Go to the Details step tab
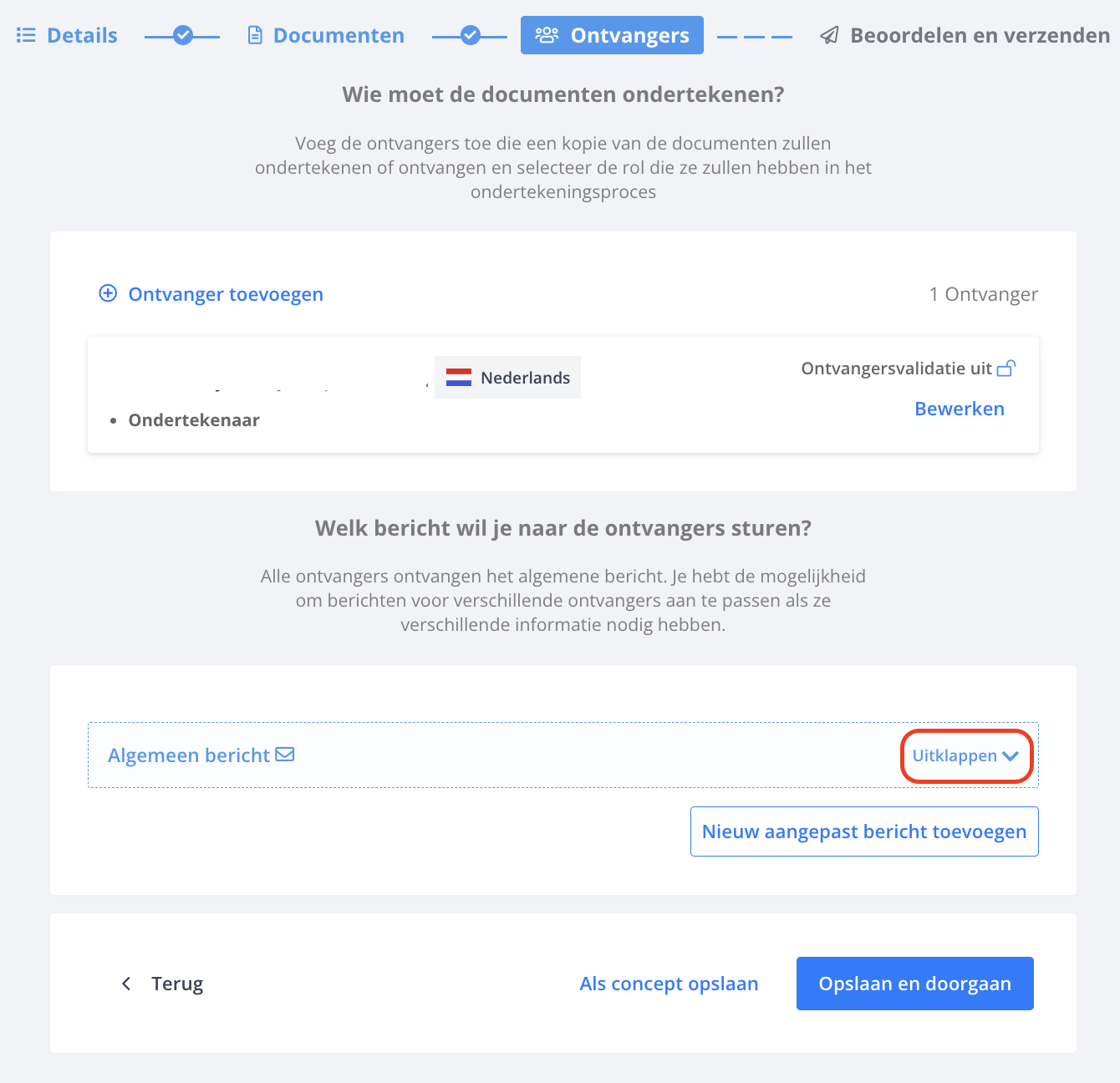Viewport: 1120px width, 1083px height. tap(67, 35)
